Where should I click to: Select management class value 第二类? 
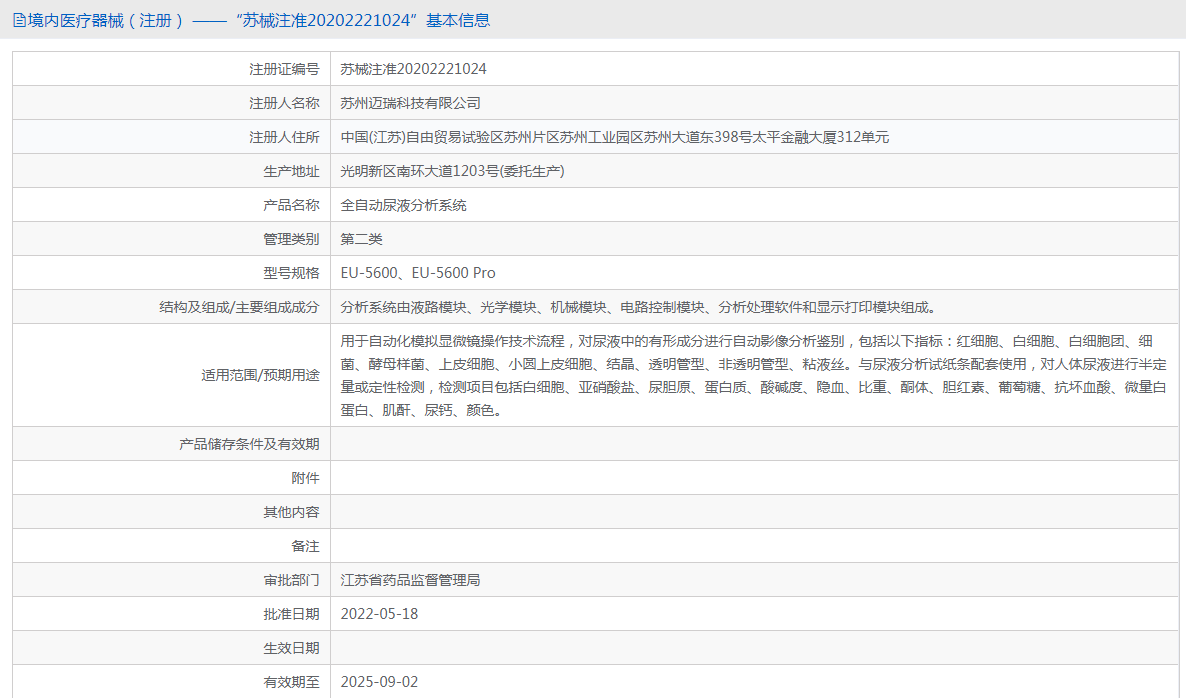point(362,239)
